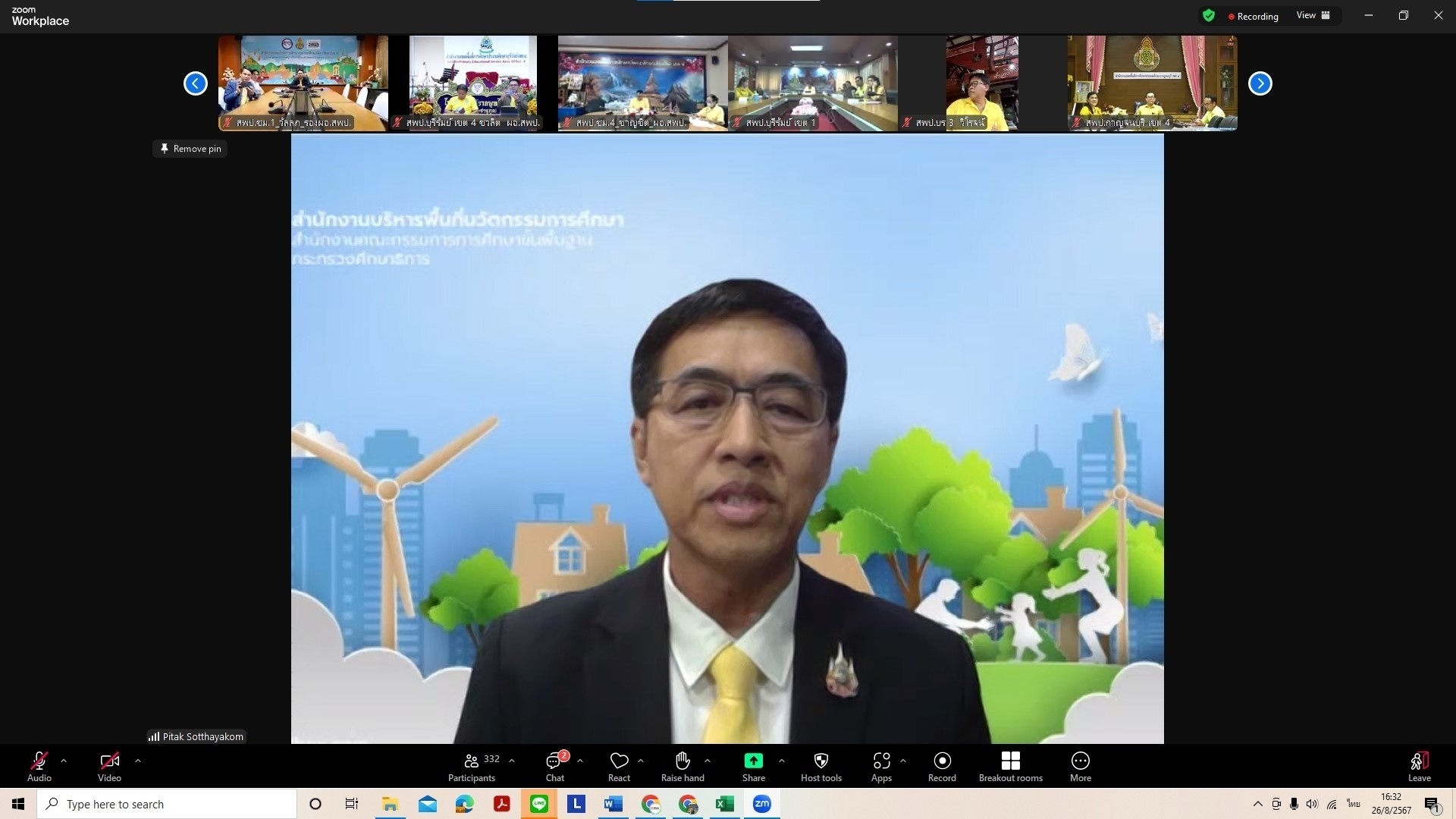Expand the Share options arrow
Image resolution: width=1456 pixels, height=819 pixels.
point(782,760)
